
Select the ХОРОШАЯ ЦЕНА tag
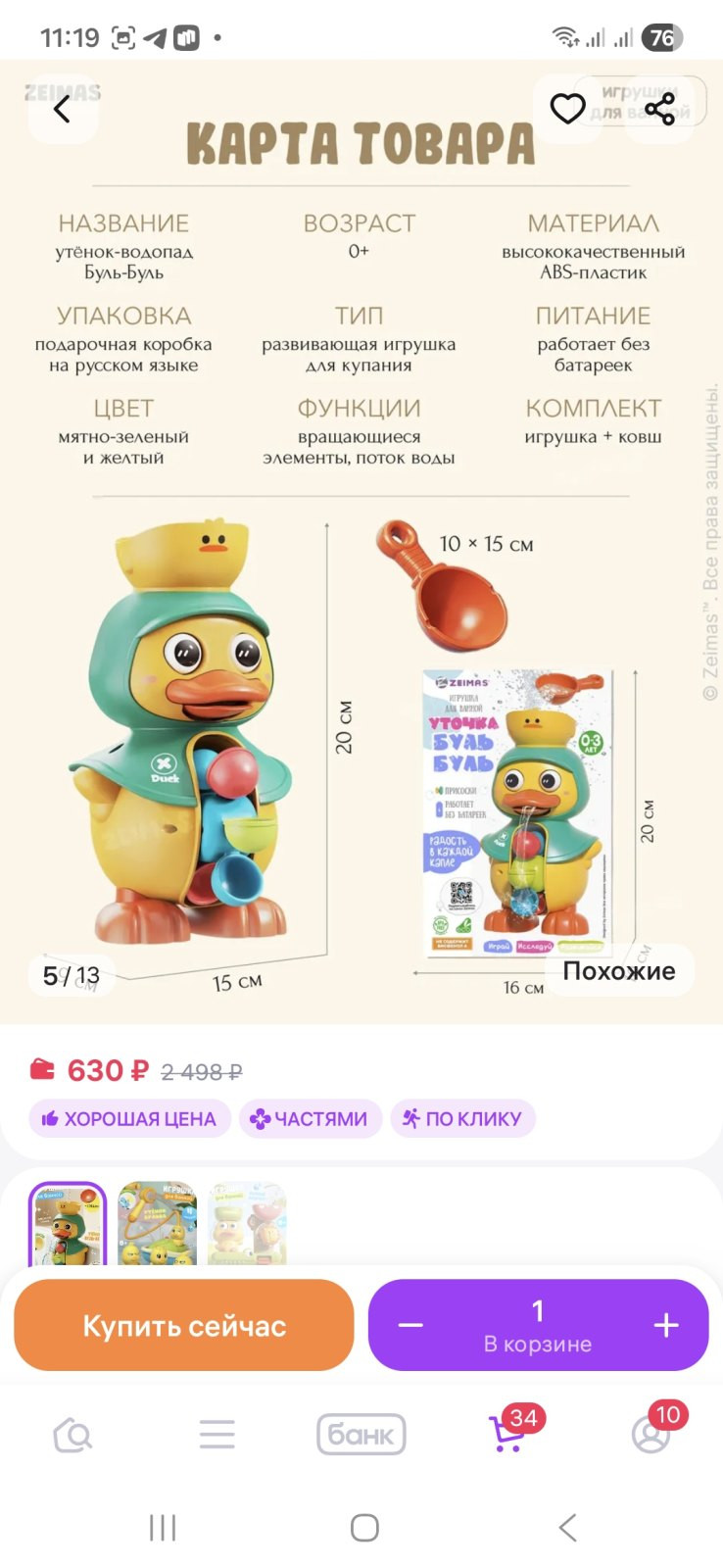(129, 1118)
